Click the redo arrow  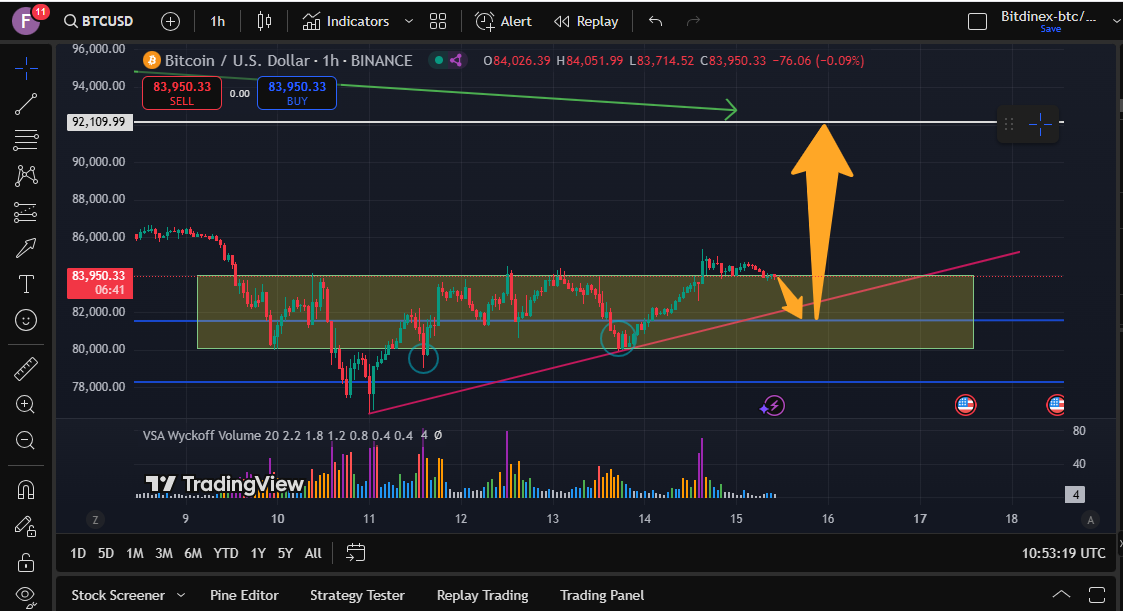click(693, 21)
